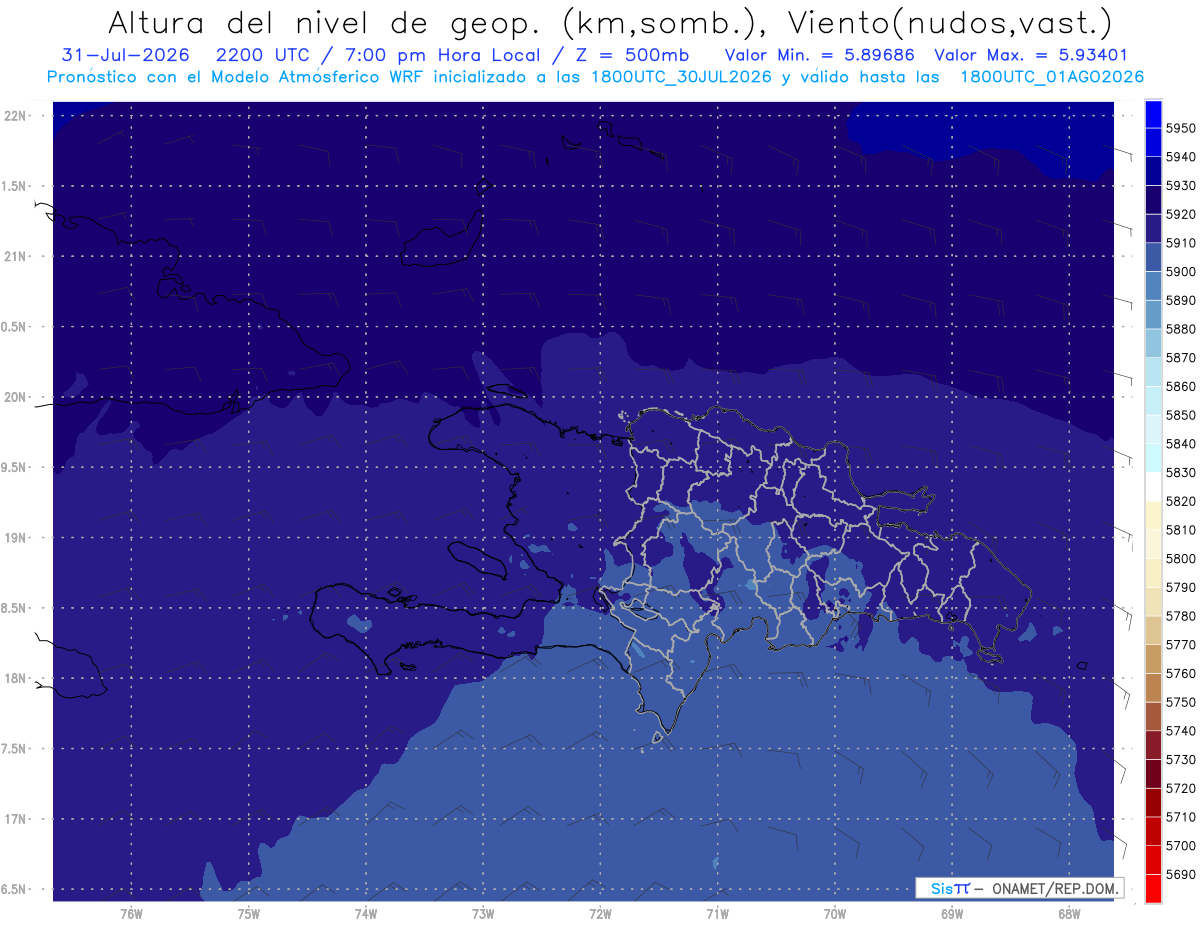Click the colorbar label '5910'
1200x927 pixels.
pyautogui.click(x=1180, y=243)
